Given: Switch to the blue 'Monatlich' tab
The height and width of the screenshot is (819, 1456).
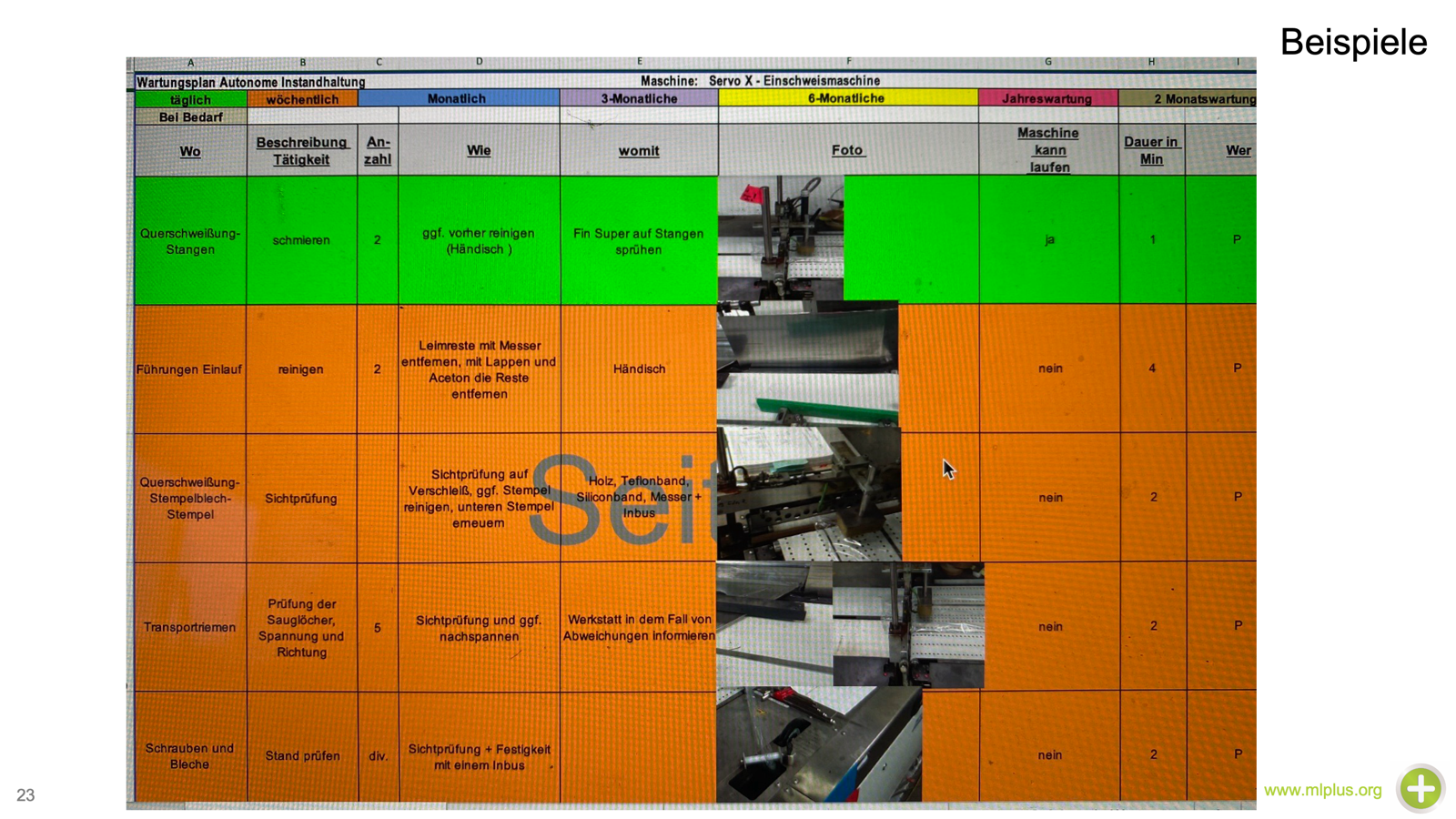Looking at the screenshot, I should click(458, 98).
